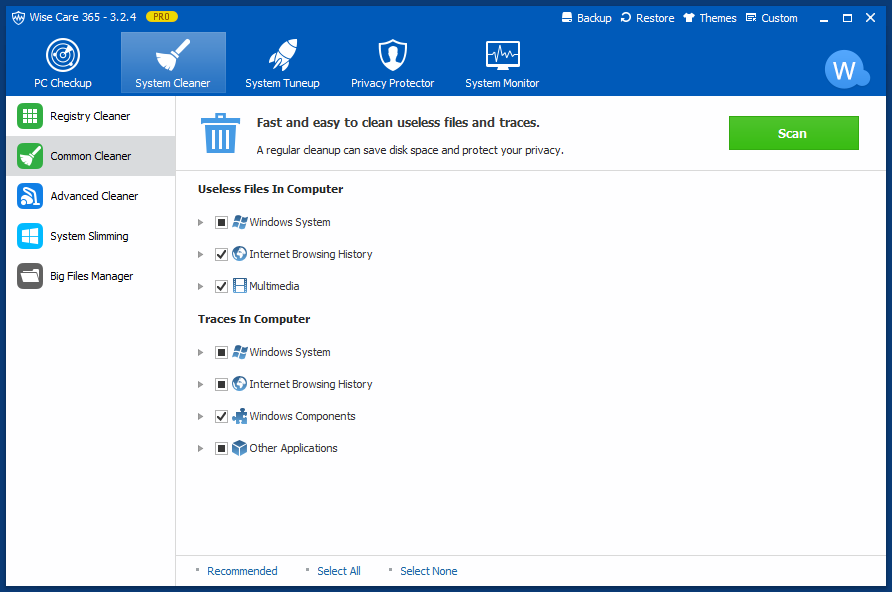Click the W user account avatar
892x592 pixels.
pos(846,70)
